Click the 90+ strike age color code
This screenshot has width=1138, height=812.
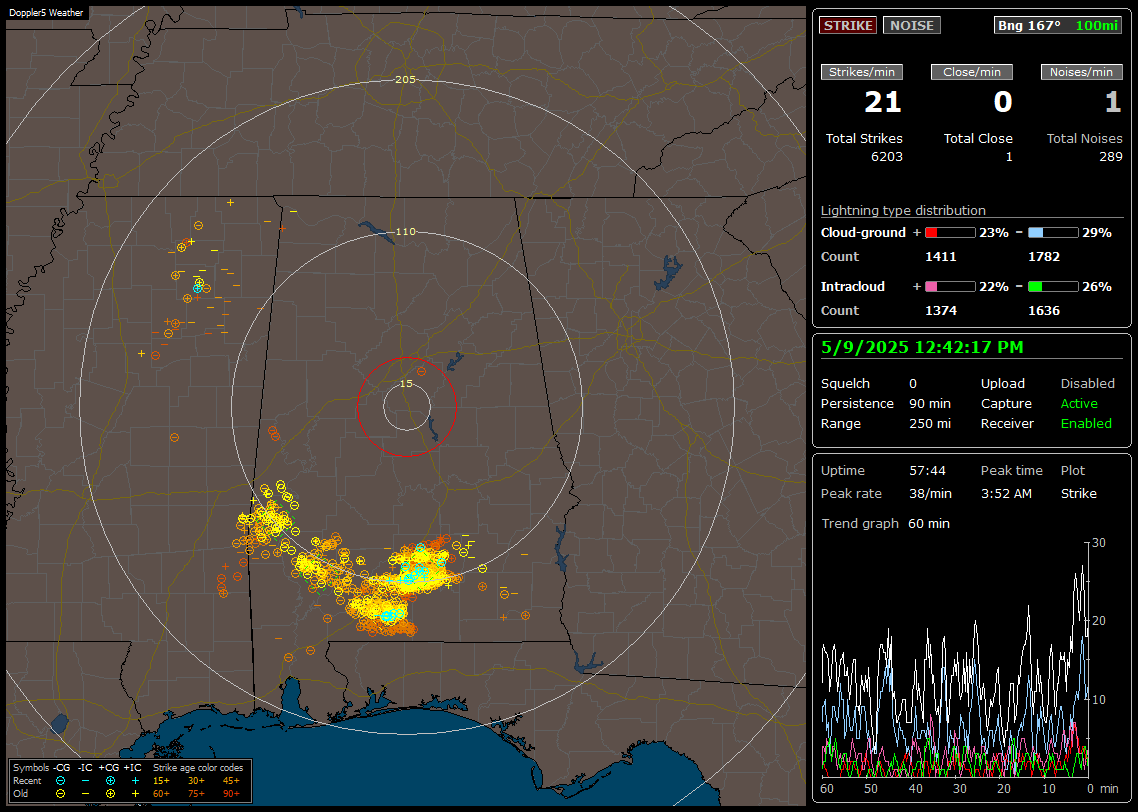231,794
